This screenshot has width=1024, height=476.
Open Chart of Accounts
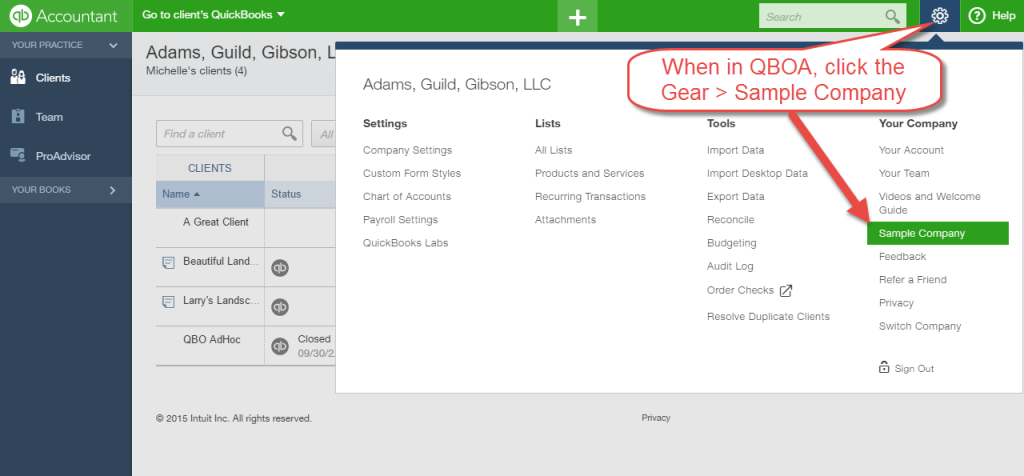[x=407, y=197]
